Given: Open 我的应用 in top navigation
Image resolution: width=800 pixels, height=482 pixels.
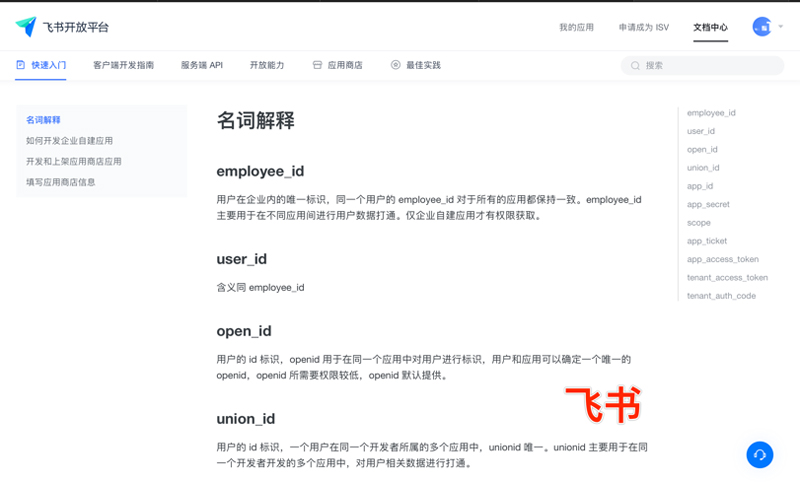Looking at the screenshot, I should (x=576, y=27).
